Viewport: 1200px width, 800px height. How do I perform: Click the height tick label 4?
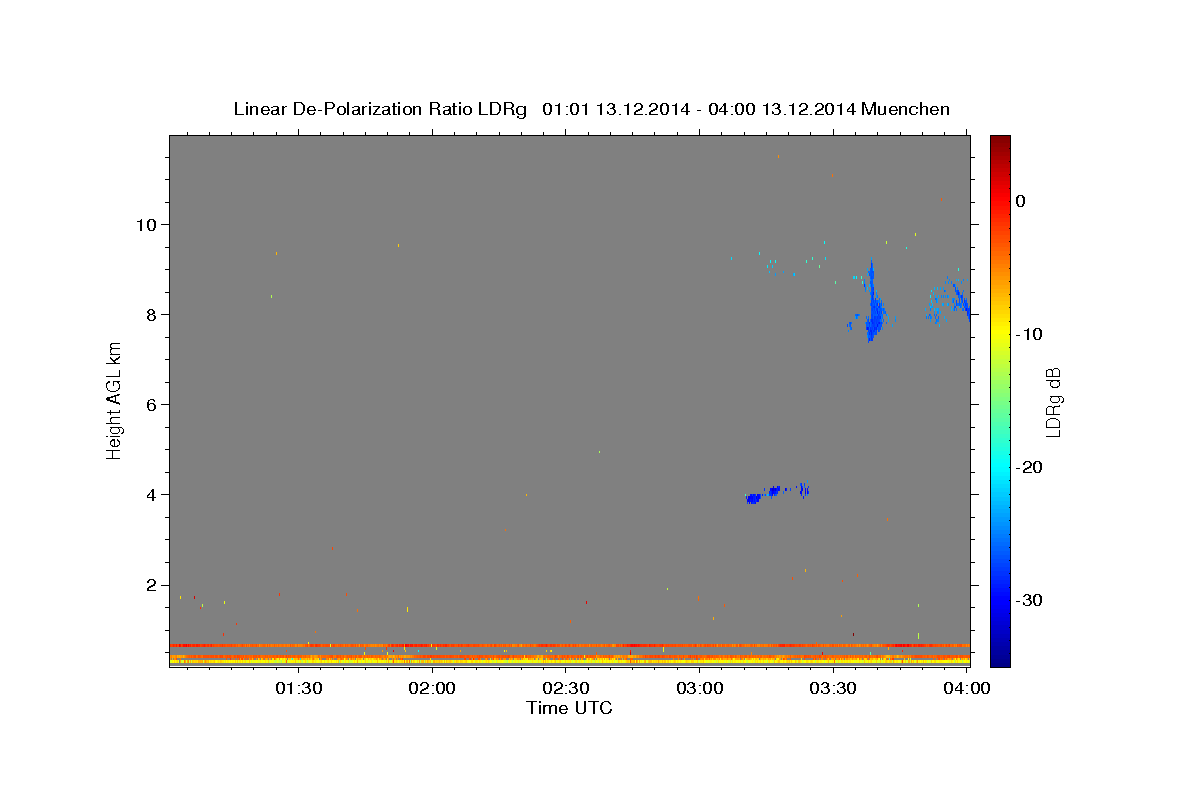[x=153, y=495]
